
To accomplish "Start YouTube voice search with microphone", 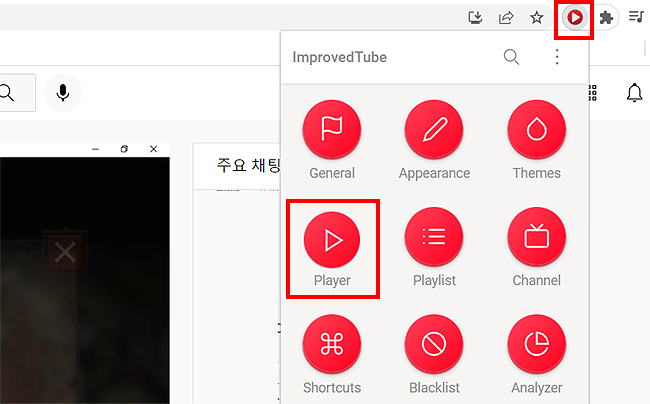I will 63,92.
